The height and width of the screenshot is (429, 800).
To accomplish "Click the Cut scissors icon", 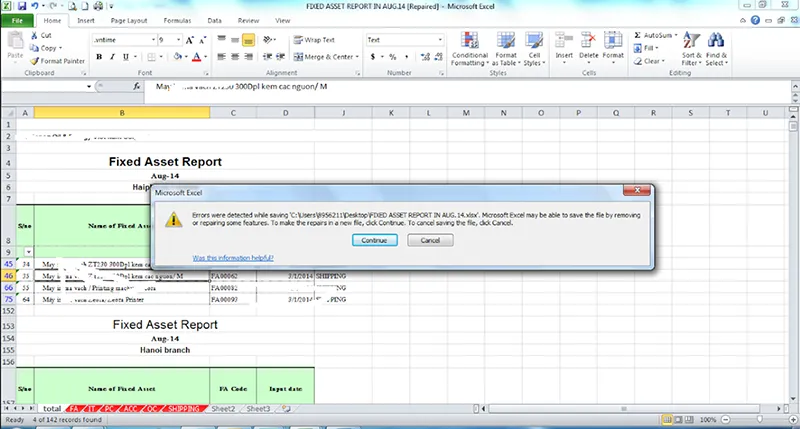I will 34,35.
